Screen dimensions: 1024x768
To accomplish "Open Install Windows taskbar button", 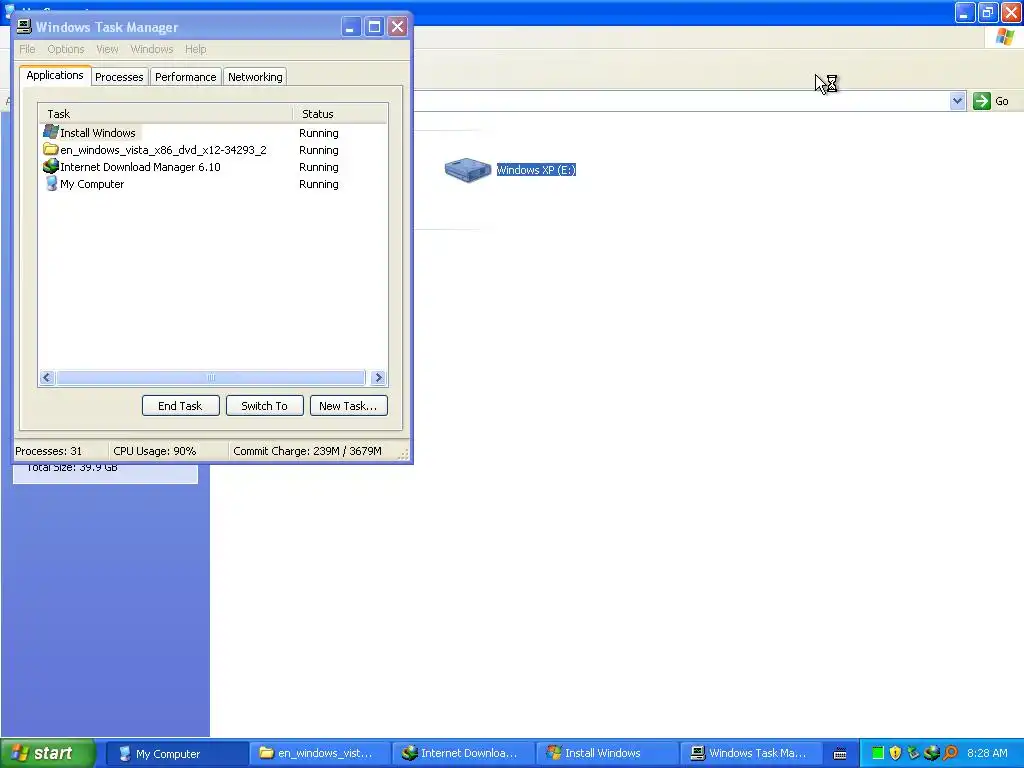I will (x=607, y=753).
